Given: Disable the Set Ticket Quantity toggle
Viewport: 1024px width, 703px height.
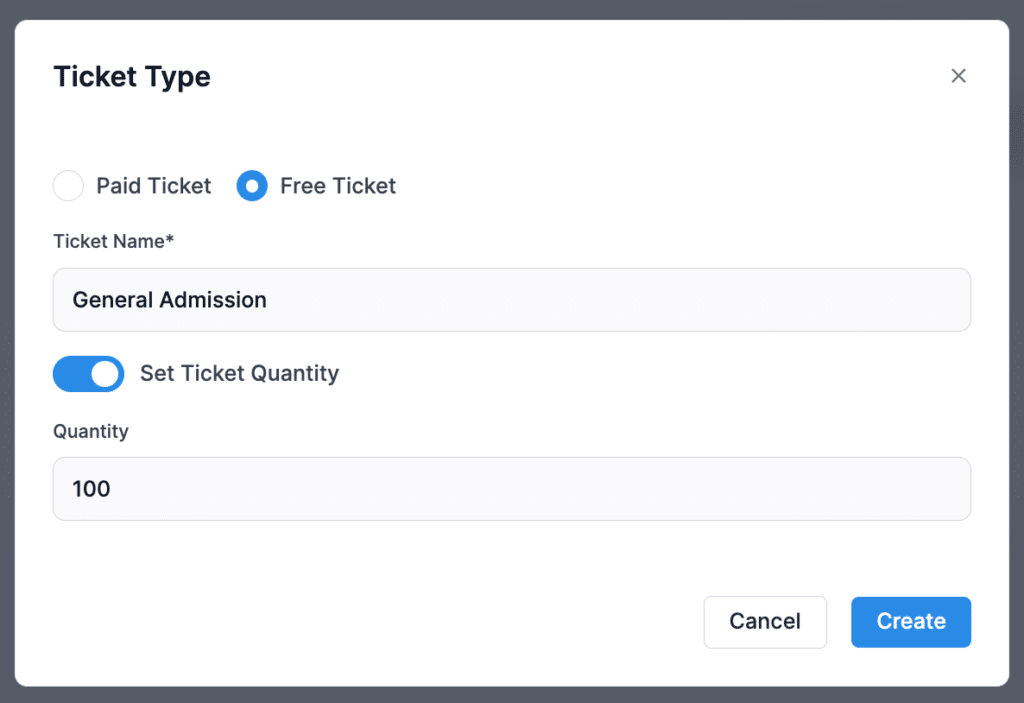Looking at the screenshot, I should 88,374.
